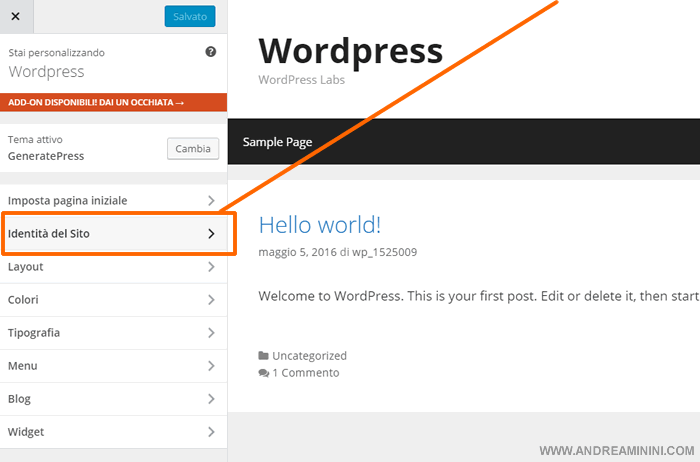The width and height of the screenshot is (700, 462).
Task: Click the Cambia theme button
Action: click(193, 149)
